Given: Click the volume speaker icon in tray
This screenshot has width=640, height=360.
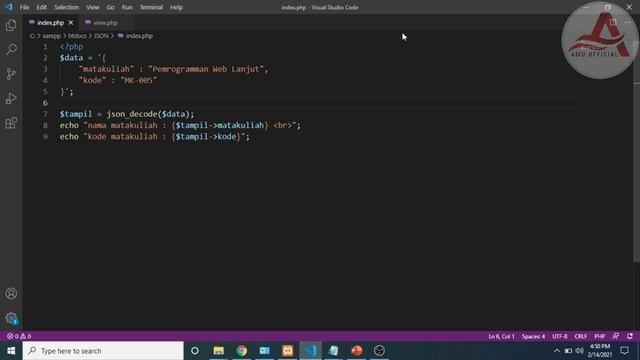Looking at the screenshot, I should tap(579, 351).
